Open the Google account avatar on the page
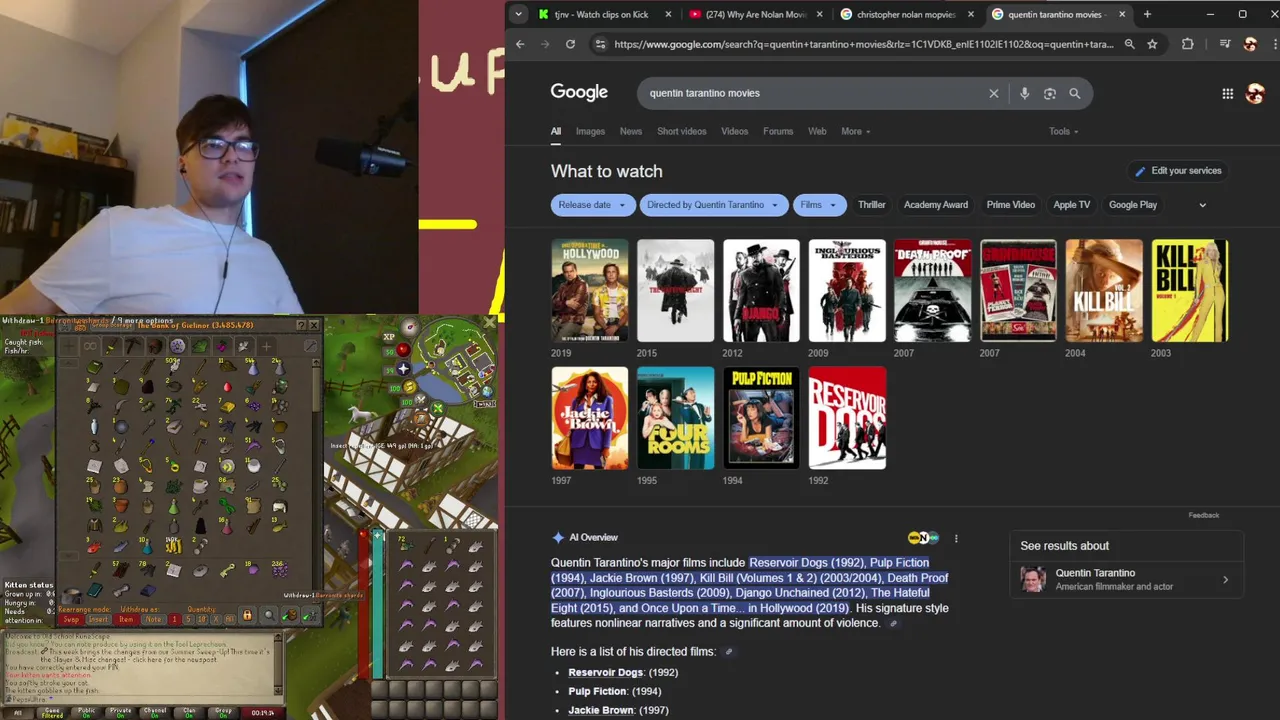This screenshot has width=1280, height=720. [1255, 94]
